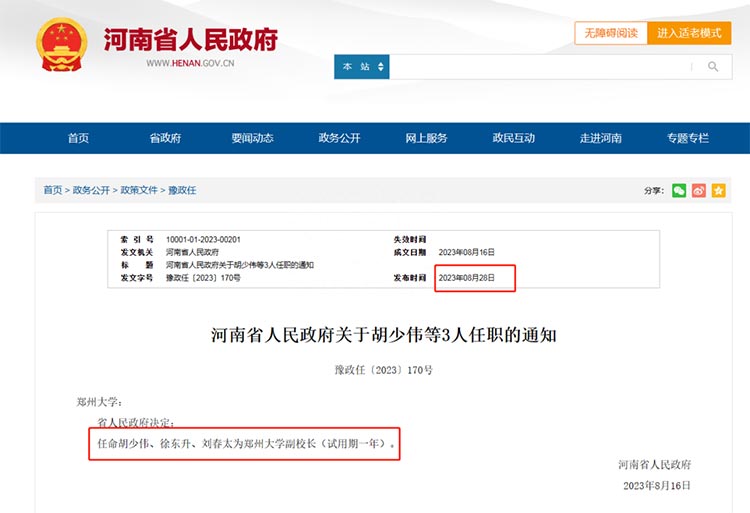This screenshot has width=750, height=513.
Task: Switch to 进入适老模式 elderly mode
Action: click(x=689, y=33)
